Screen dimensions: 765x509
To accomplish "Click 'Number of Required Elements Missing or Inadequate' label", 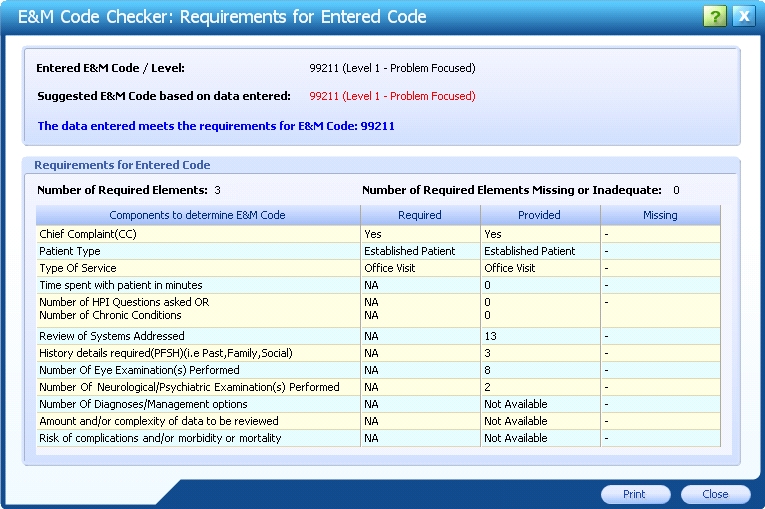I will (512, 190).
